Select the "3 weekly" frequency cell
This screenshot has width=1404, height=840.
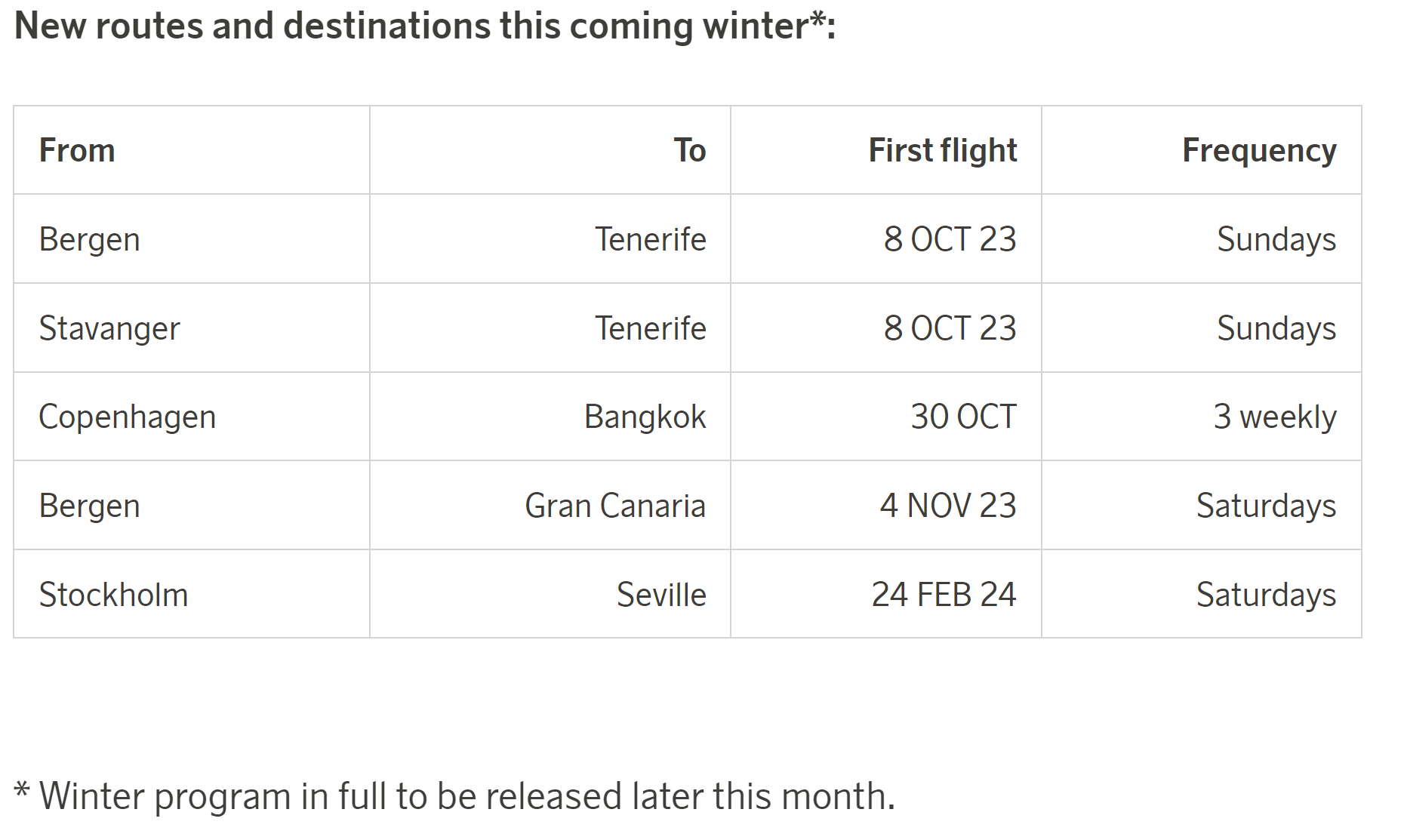click(1274, 417)
